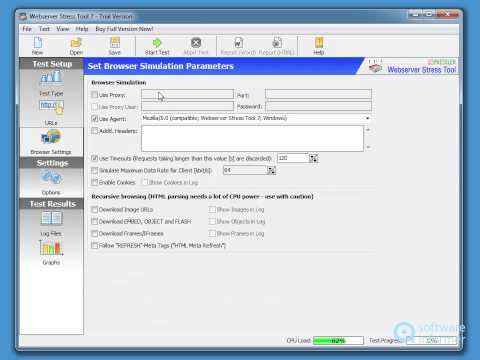Click the Test Progress bar
Image resolution: width=480 pixels, height=360 pixels.
432,340
